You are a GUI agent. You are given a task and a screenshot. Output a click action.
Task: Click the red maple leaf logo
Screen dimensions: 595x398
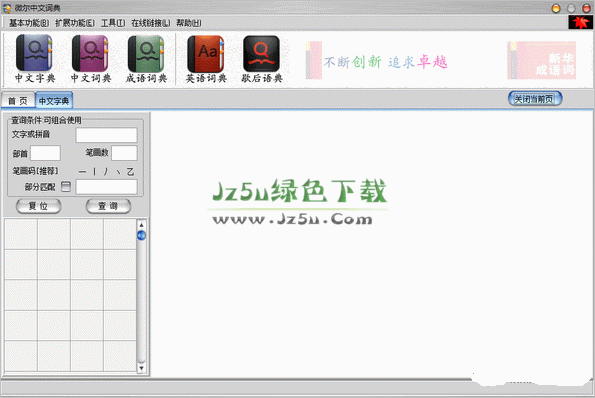pos(580,22)
